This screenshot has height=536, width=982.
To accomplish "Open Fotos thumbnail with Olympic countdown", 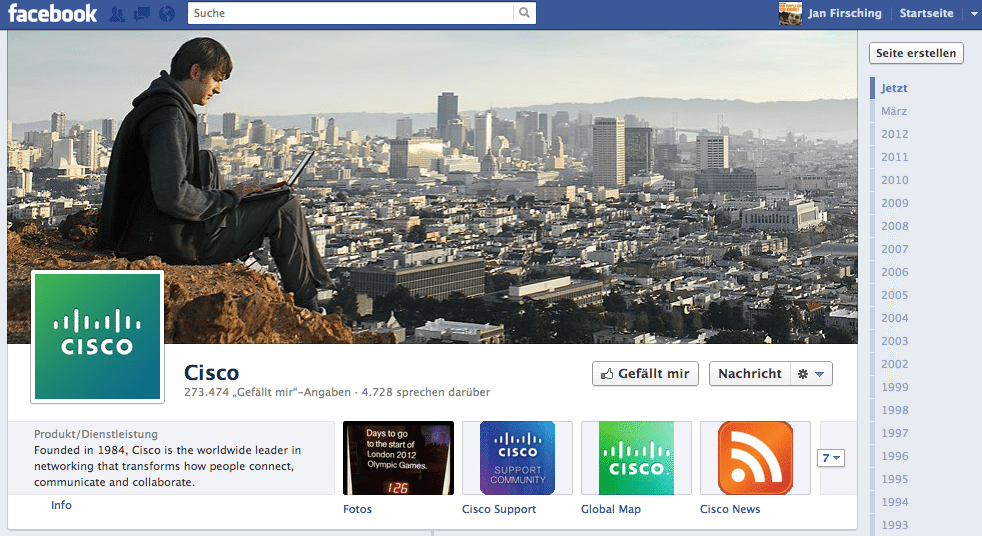I will coord(398,458).
